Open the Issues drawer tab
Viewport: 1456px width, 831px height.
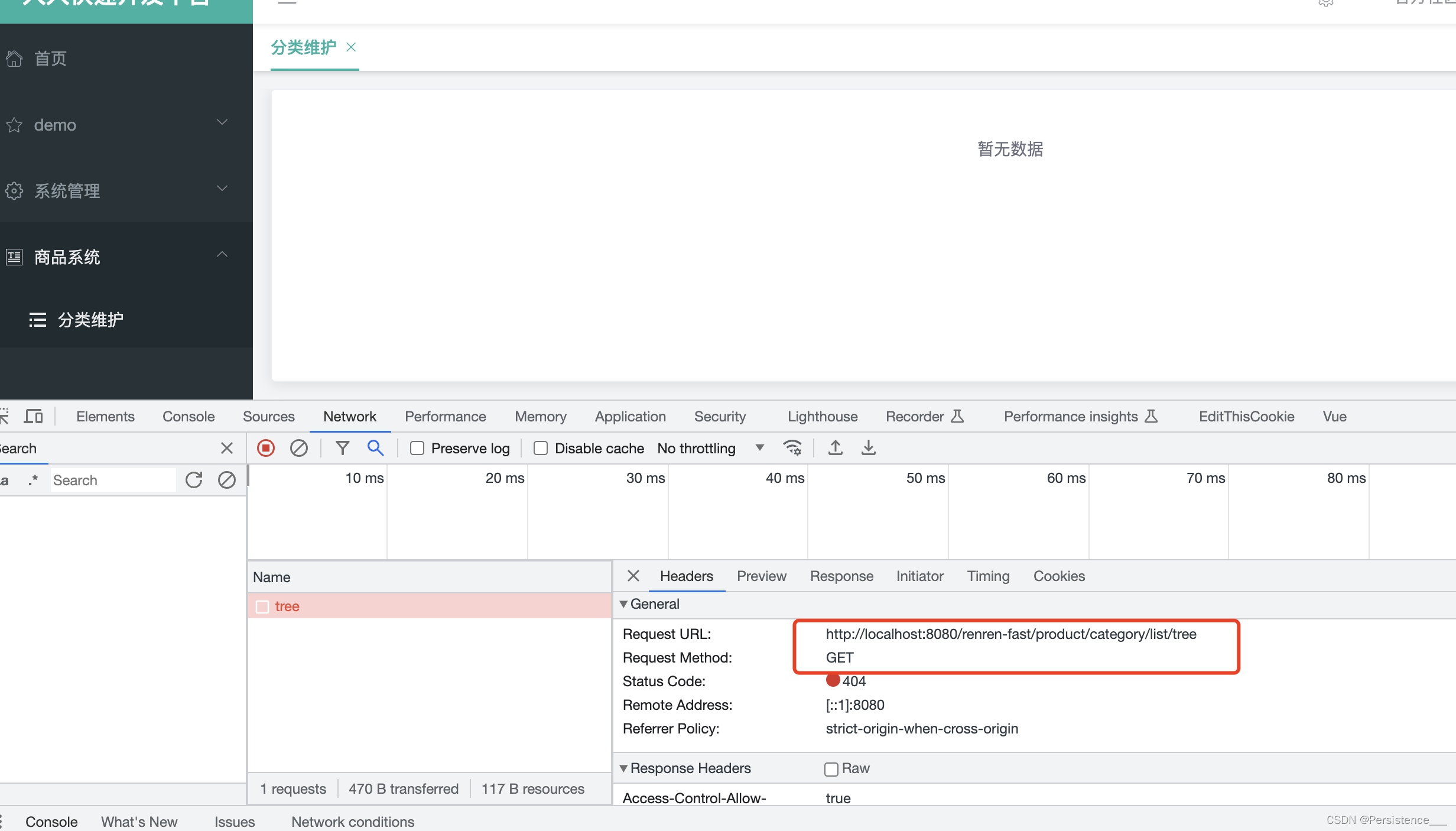pos(235,821)
